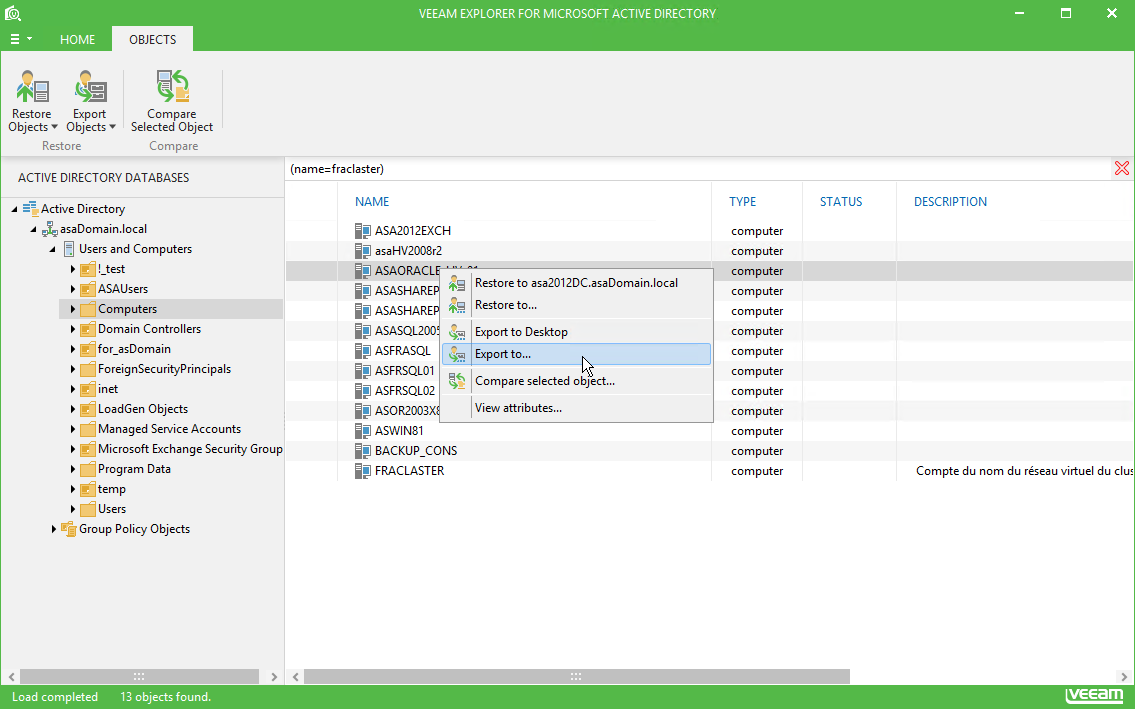
Task: Click the Group Policy Objects icon
Action: (69, 529)
